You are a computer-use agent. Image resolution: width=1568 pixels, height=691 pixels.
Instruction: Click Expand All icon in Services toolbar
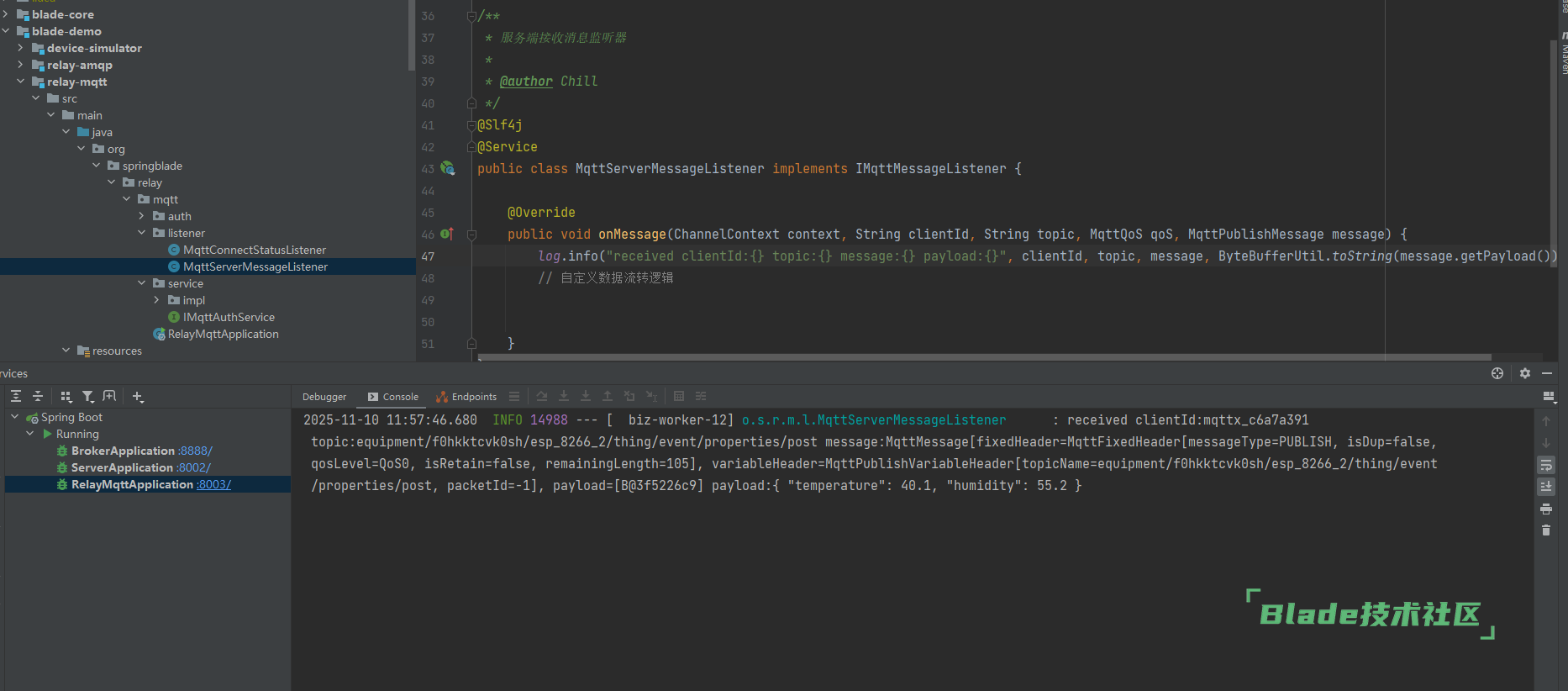[16, 397]
